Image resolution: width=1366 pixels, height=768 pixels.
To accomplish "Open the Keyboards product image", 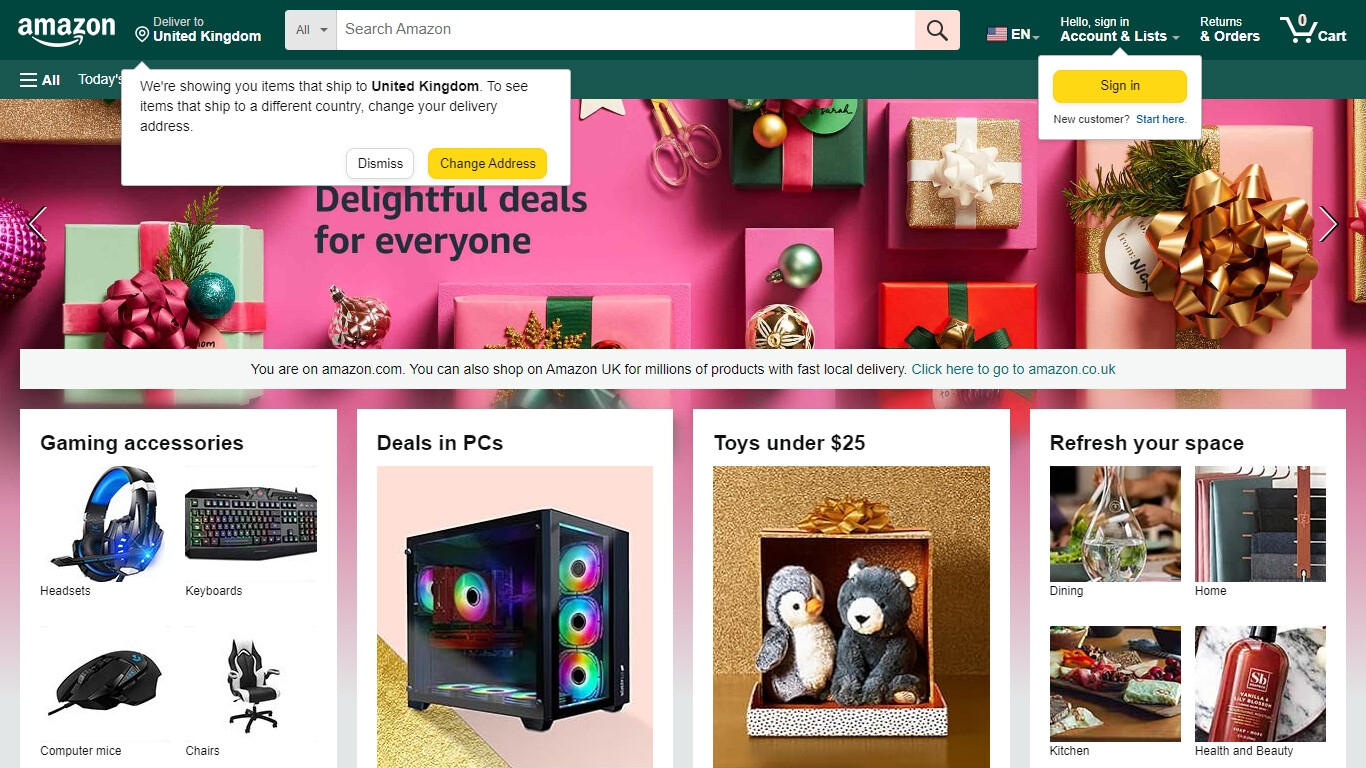I will 251,524.
